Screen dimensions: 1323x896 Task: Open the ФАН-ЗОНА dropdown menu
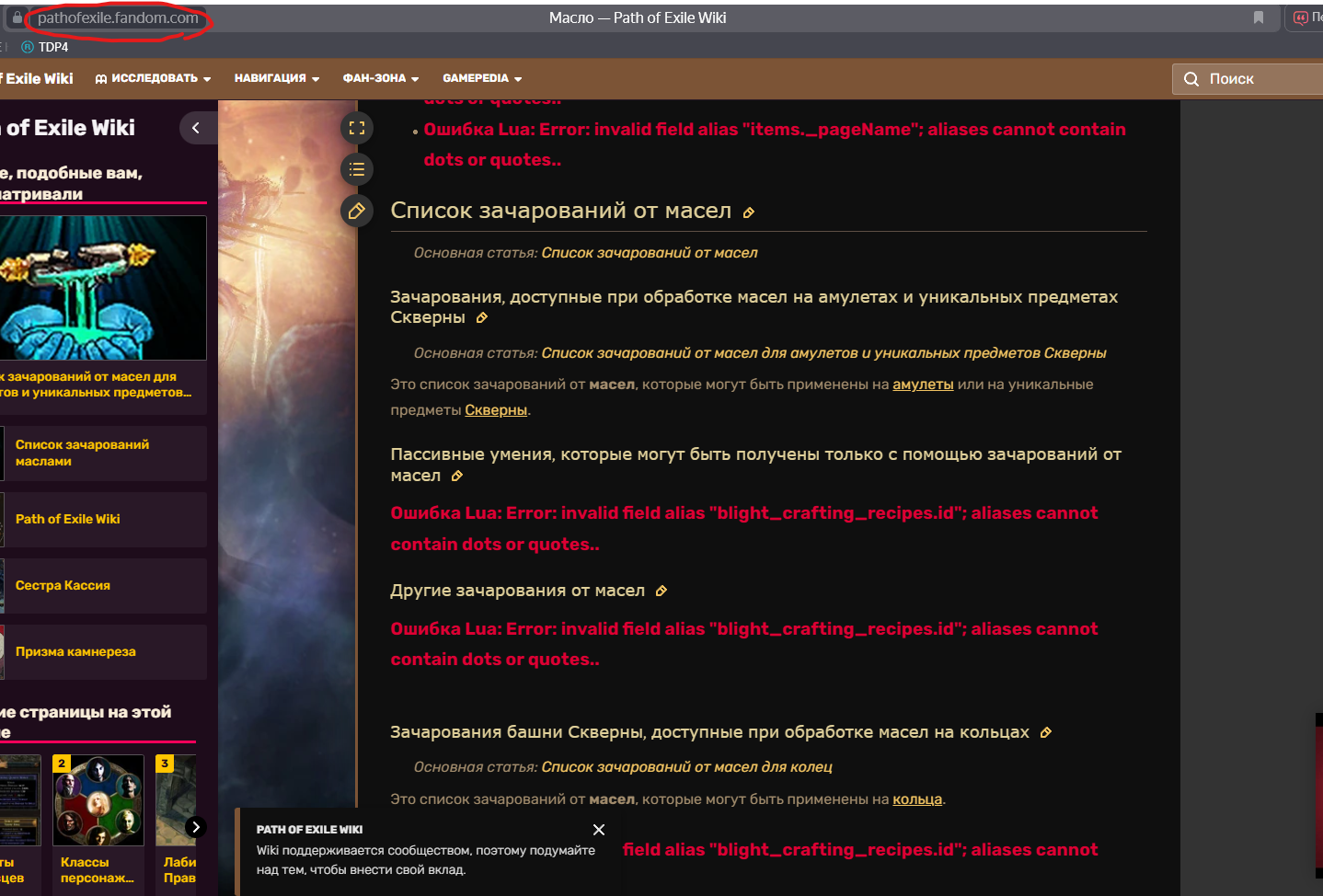pos(381,78)
